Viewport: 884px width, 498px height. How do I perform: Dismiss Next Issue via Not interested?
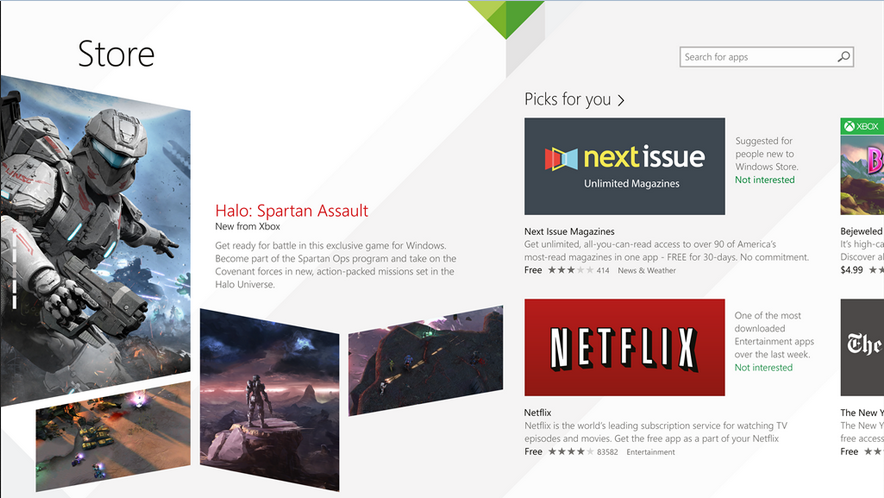764,180
